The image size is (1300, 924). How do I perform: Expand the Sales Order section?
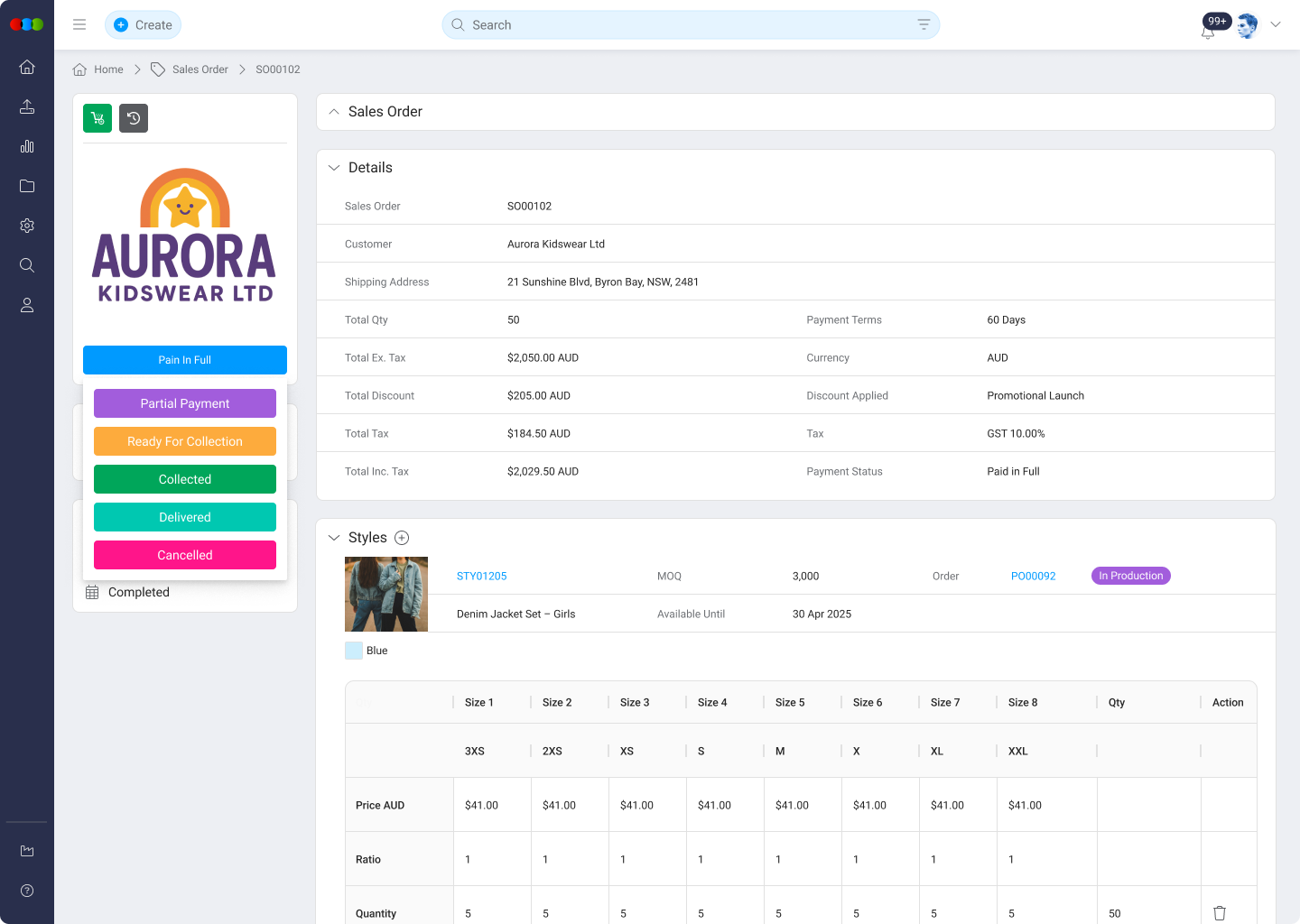334,112
